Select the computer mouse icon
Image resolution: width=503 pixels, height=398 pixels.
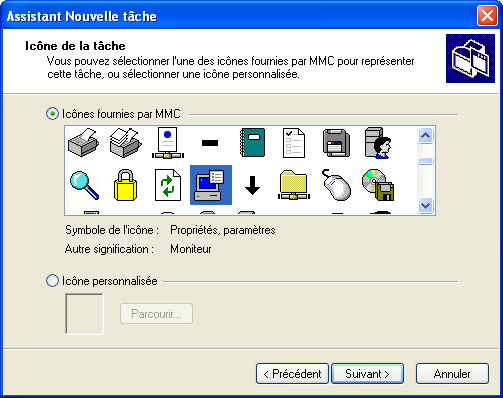coord(336,185)
